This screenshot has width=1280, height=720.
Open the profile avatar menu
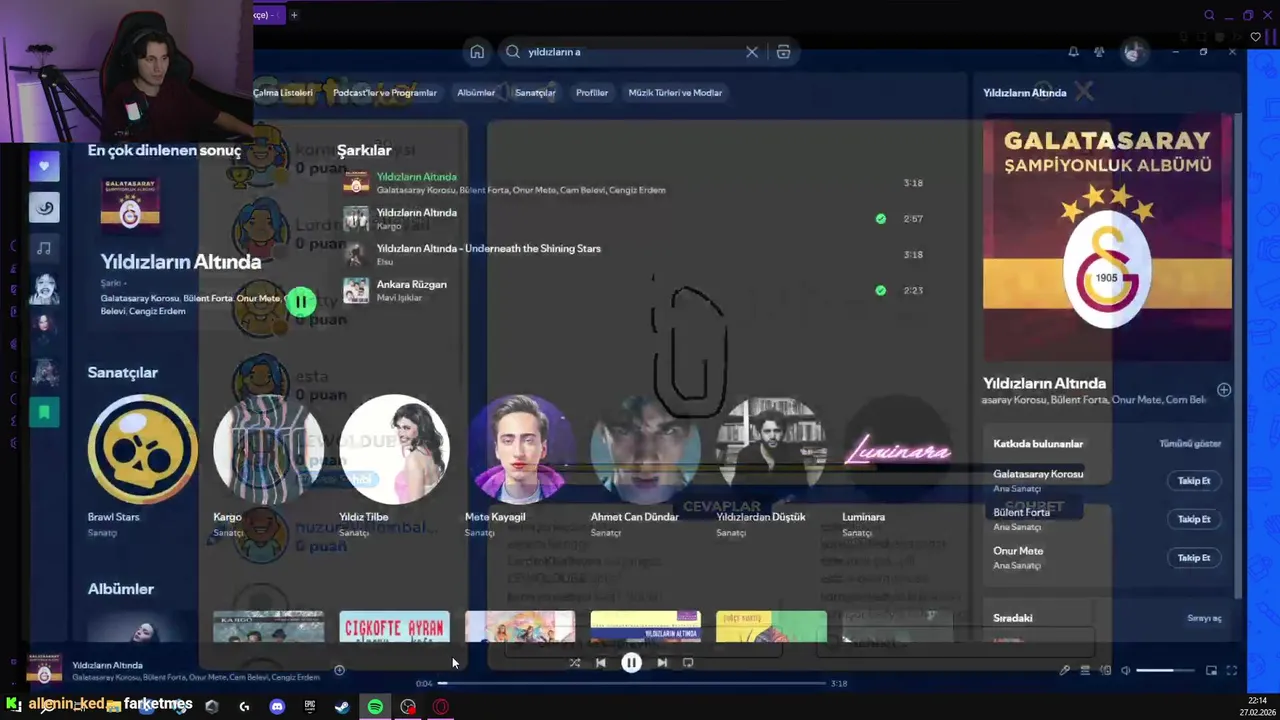[x=1132, y=52]
